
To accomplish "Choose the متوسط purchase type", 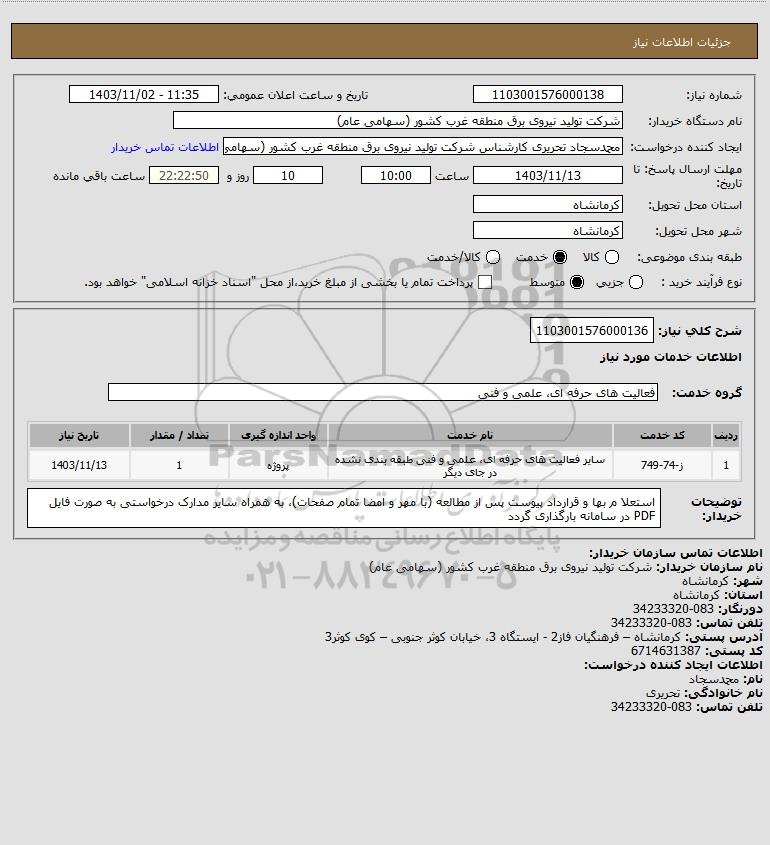I will pos(577,282).
